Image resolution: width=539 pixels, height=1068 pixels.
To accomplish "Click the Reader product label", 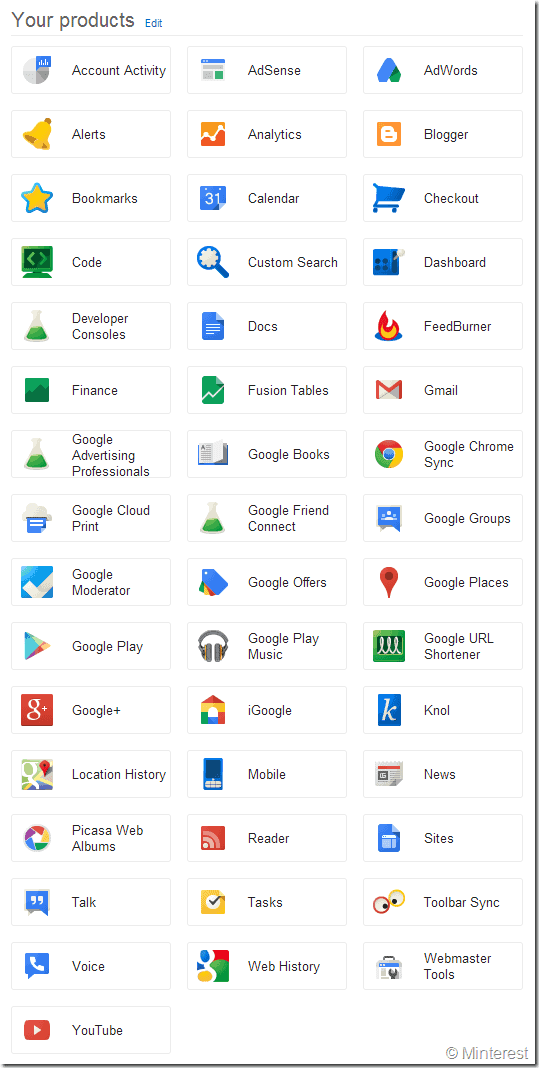I will 268,838.
